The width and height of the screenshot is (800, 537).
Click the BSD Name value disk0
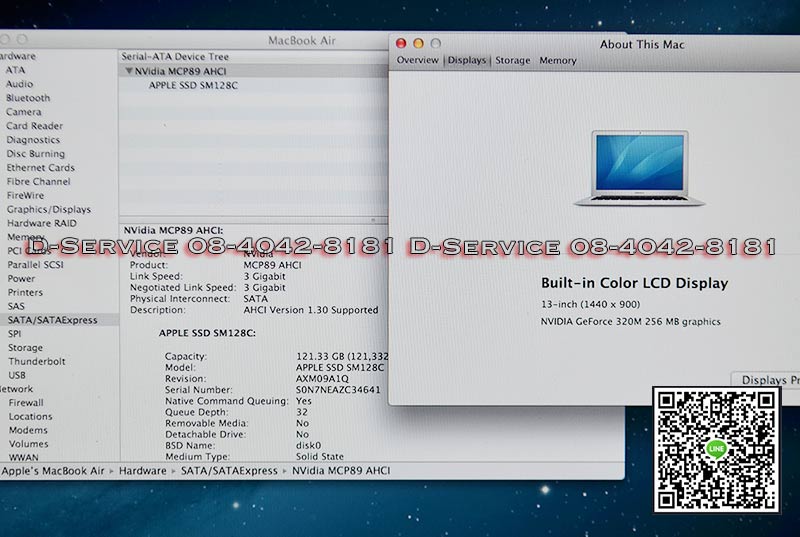click(x=309, y=445)
